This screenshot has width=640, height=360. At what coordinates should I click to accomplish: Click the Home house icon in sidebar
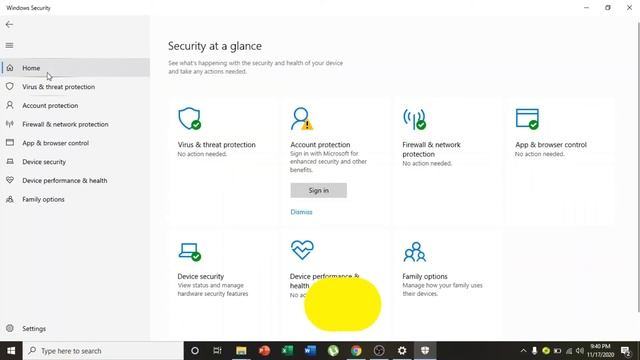point(10,68)
